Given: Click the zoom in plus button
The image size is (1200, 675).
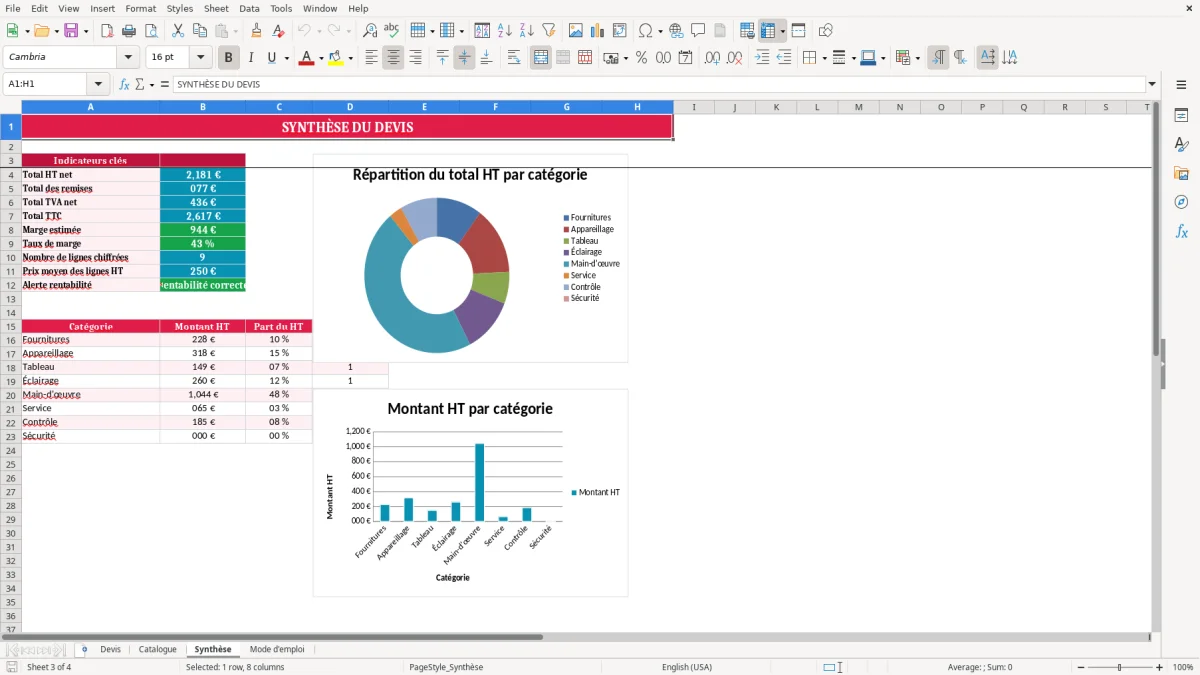Looking at the screenshot, I should tap(1160, 667).
